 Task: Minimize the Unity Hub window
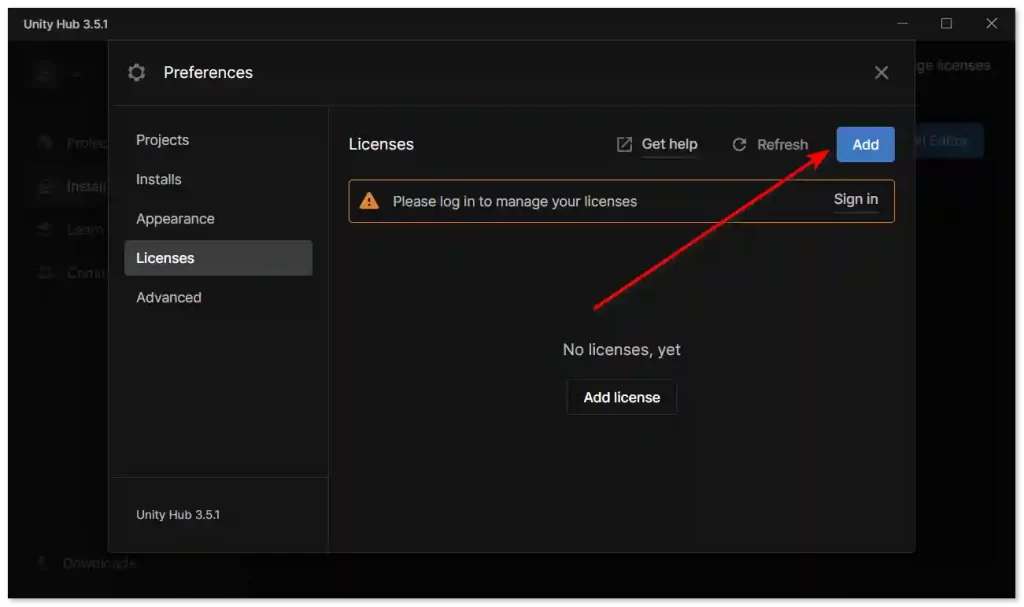click(x=900, y=24)
